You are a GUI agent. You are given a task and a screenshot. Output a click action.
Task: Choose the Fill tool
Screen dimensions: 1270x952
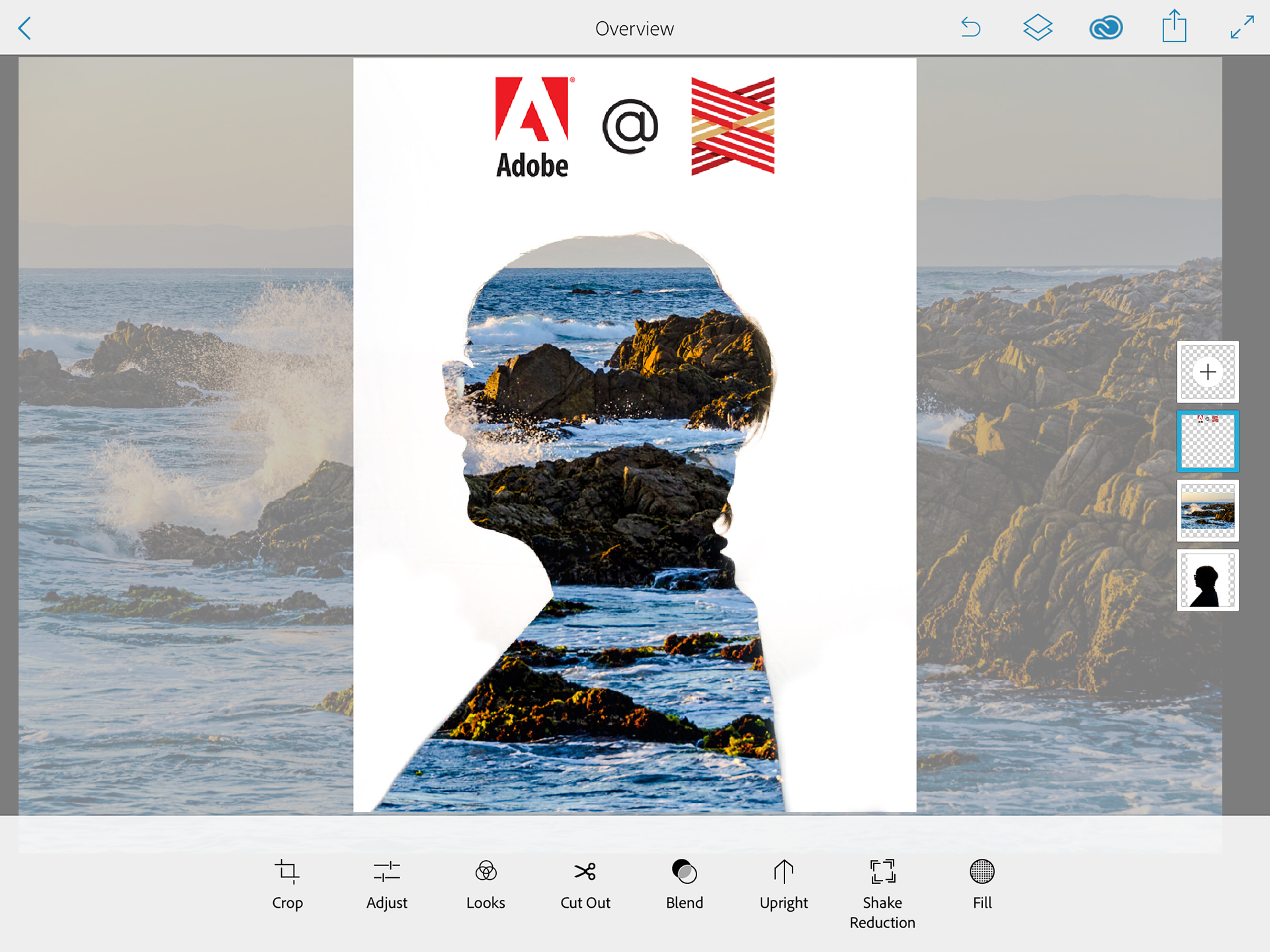(982, 885)
